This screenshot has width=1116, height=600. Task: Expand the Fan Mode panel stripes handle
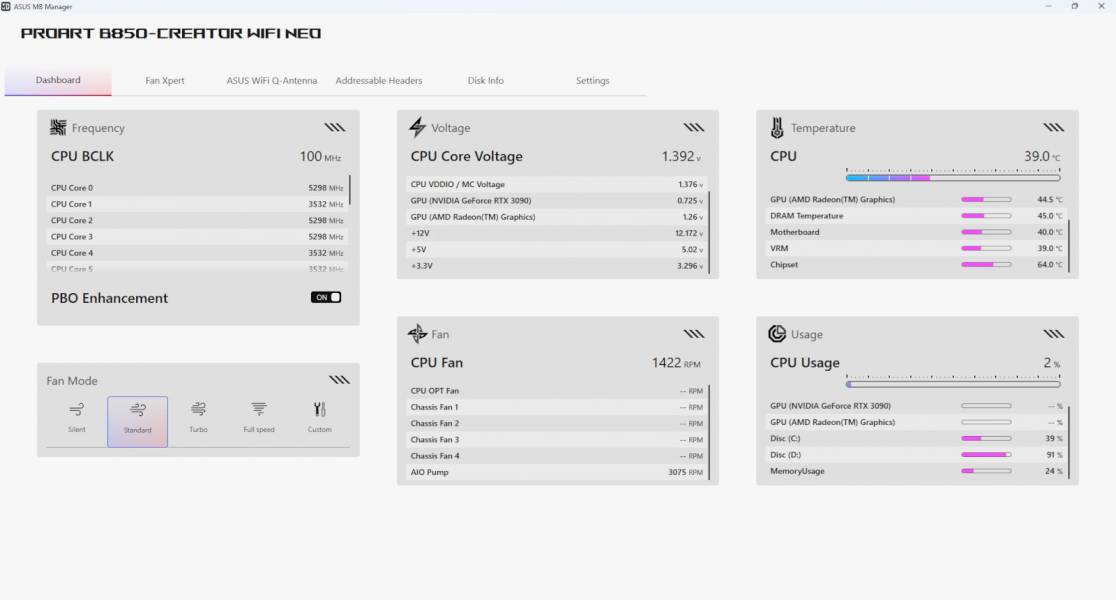[339, 379]
